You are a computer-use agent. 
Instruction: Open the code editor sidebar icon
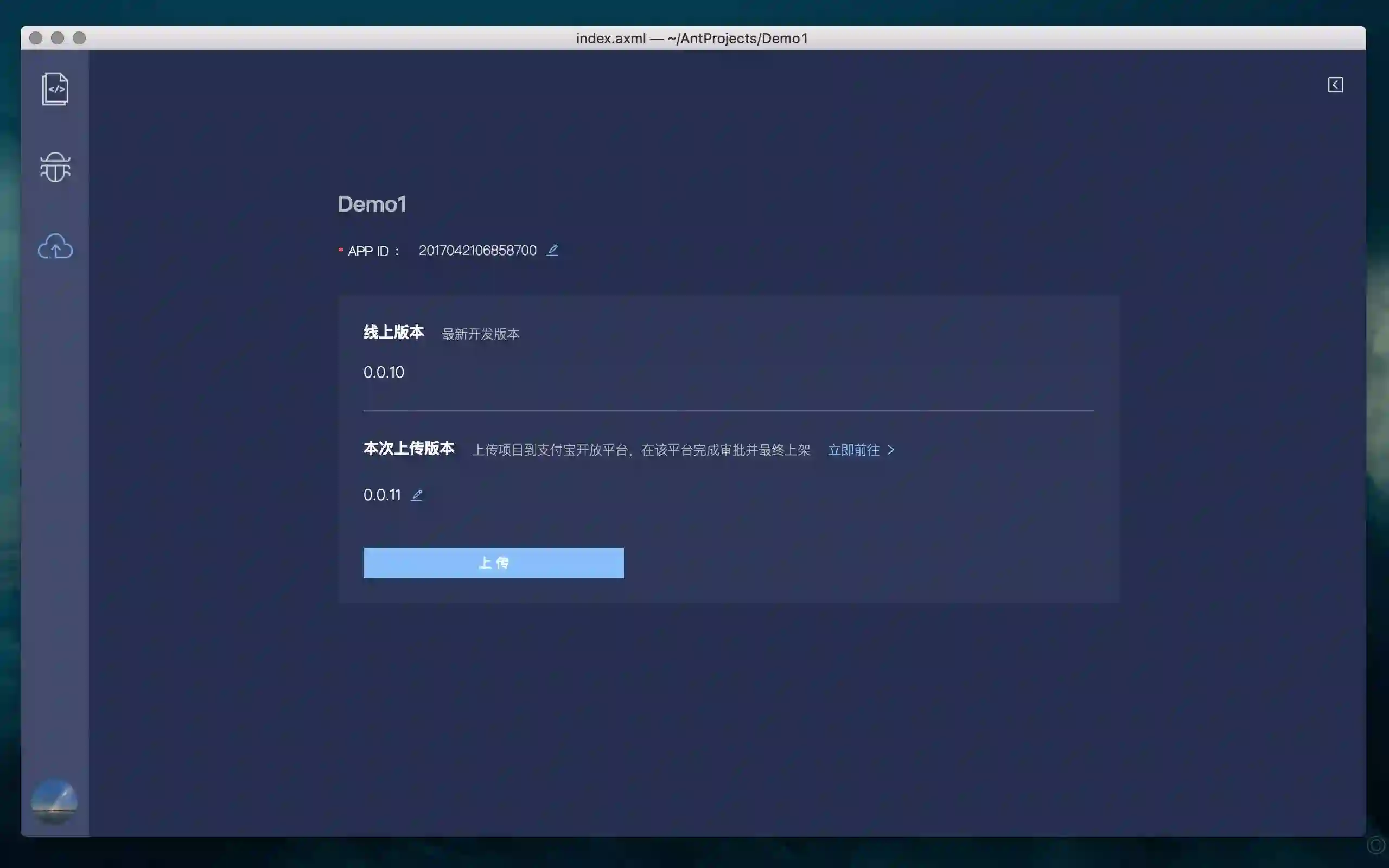pos(55,89)
